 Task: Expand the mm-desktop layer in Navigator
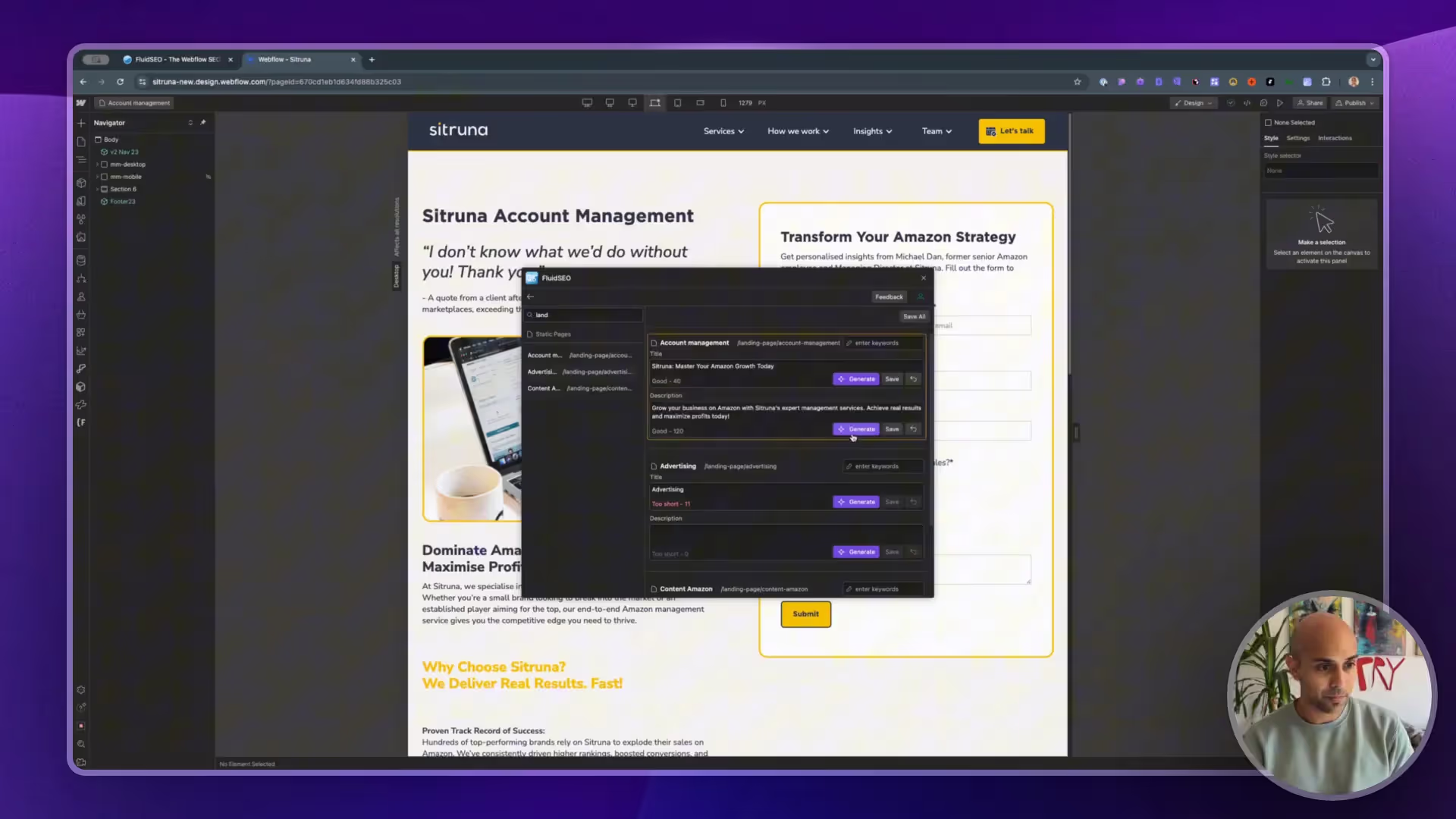(x=98, y=165)
